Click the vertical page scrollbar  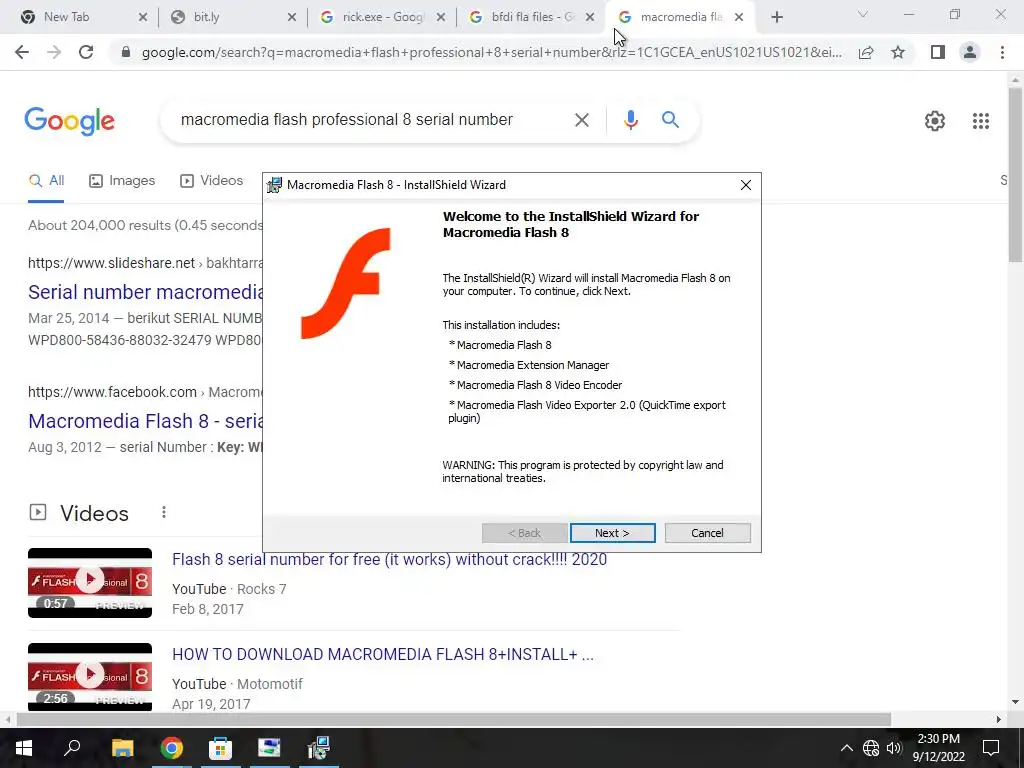click(x=1015, y=175)
